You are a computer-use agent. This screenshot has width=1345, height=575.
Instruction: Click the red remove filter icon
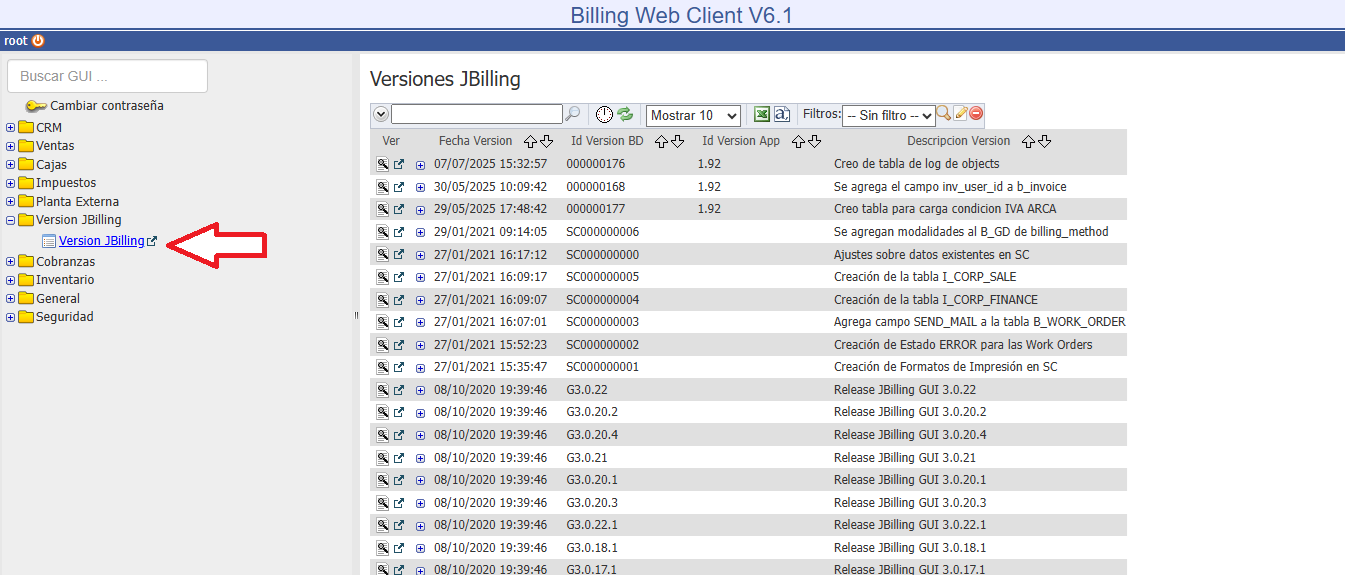(976, 113)
